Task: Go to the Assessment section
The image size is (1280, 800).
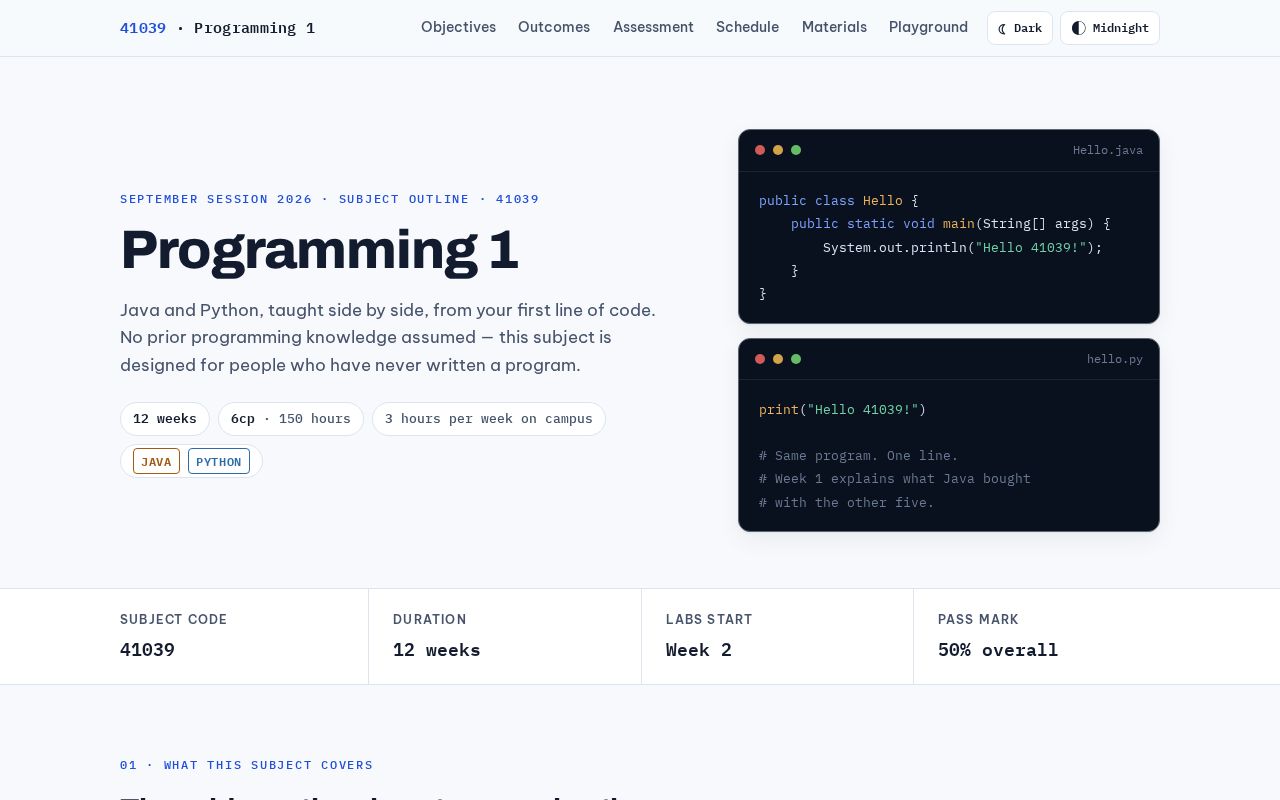Action: 653,27
